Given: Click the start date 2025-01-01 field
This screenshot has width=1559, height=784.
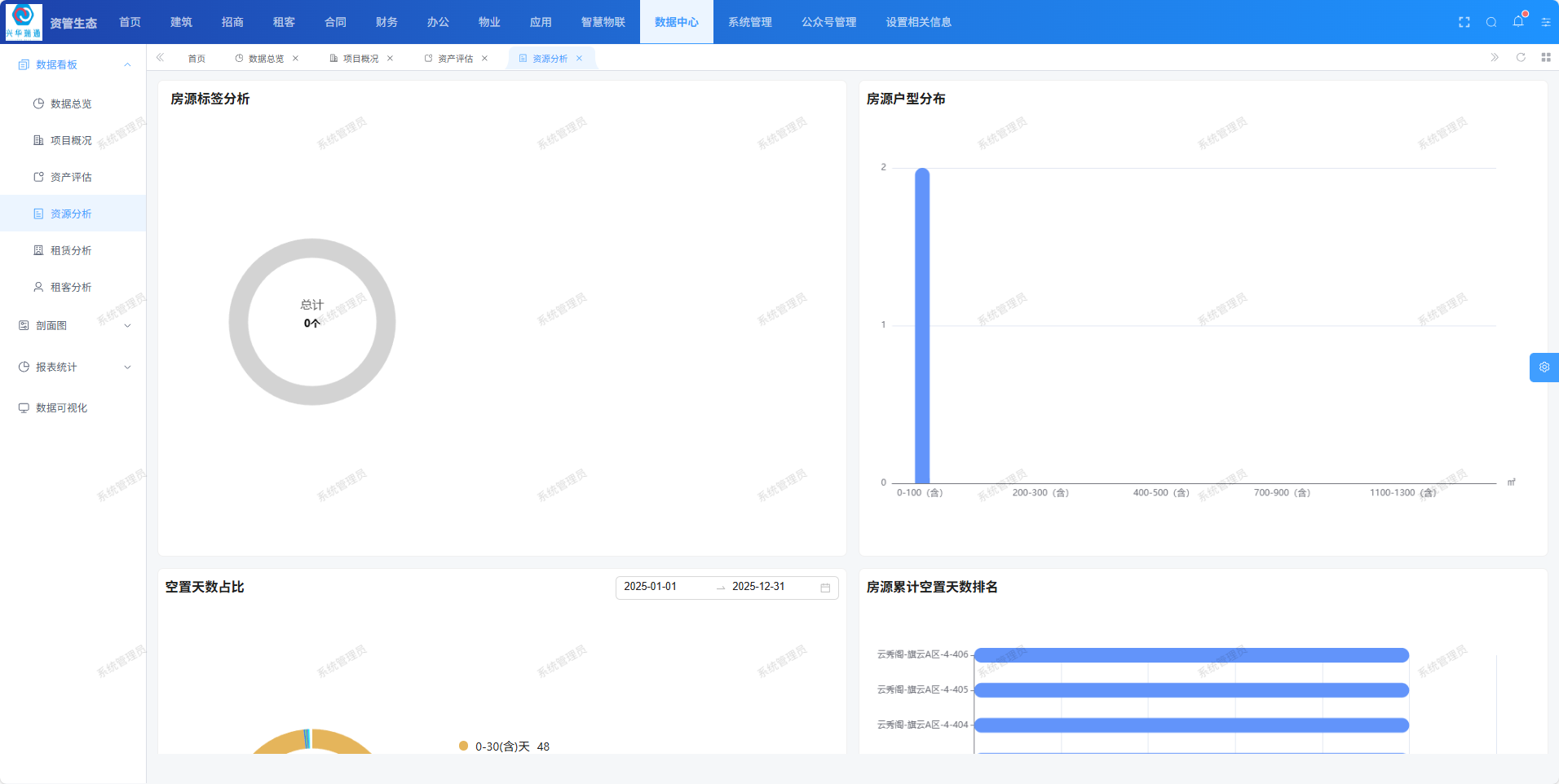Looking at the screenshot, I should click(651, 587).
